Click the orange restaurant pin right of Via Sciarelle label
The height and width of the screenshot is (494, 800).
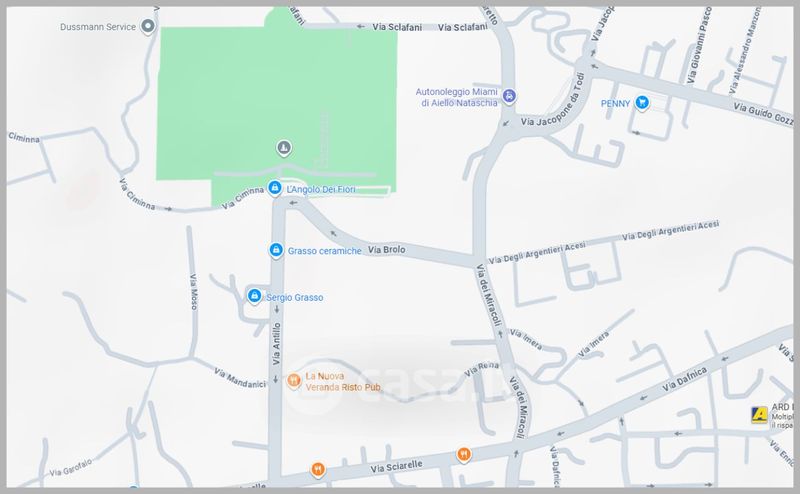[463, 454]
